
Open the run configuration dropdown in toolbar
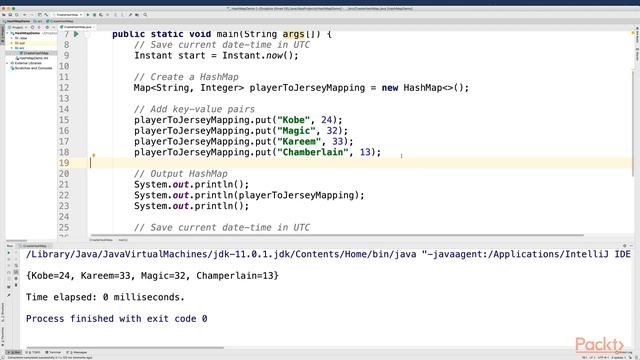point(68,15)
